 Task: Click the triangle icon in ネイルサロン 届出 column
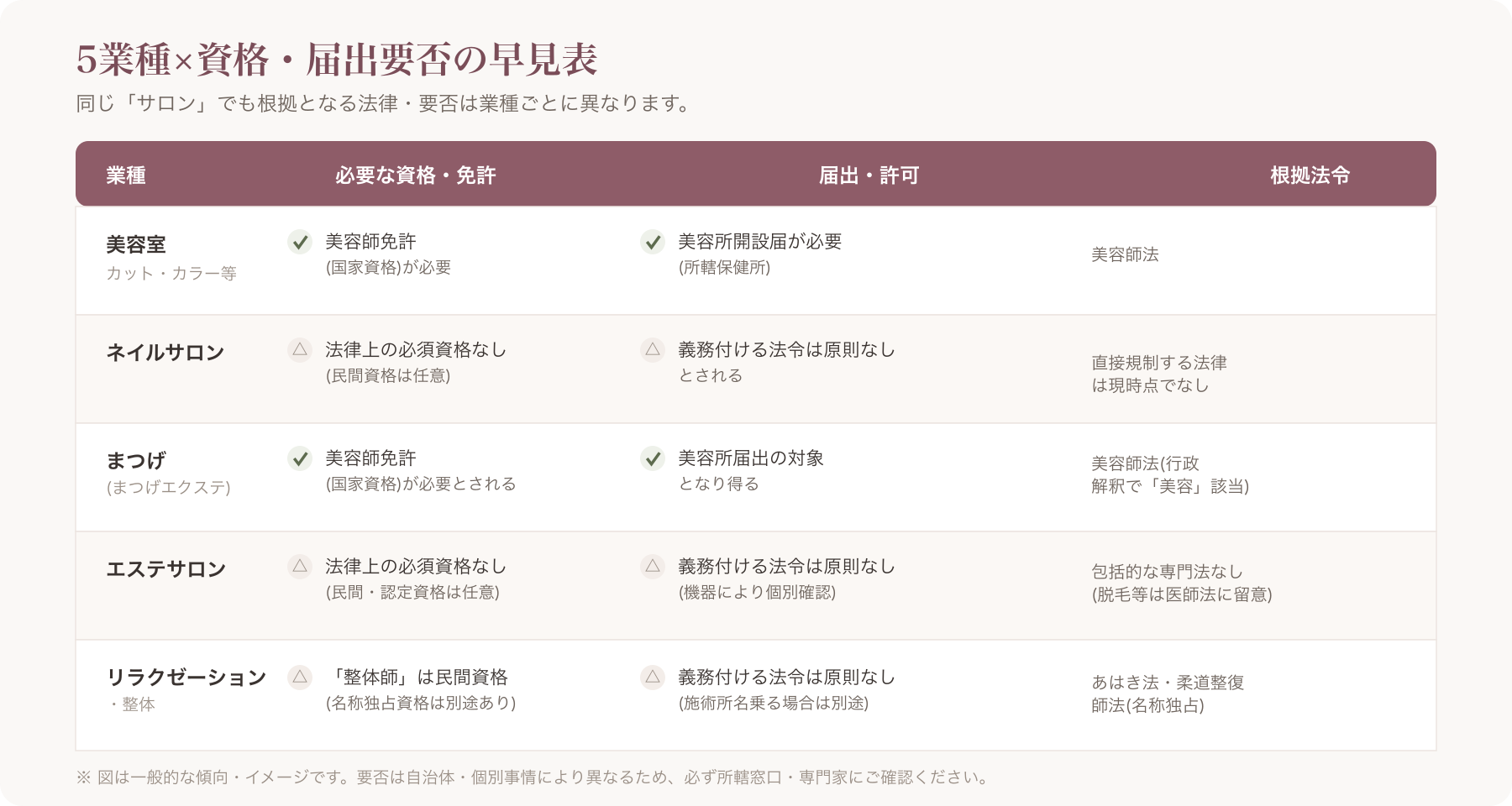pos(653,350)
